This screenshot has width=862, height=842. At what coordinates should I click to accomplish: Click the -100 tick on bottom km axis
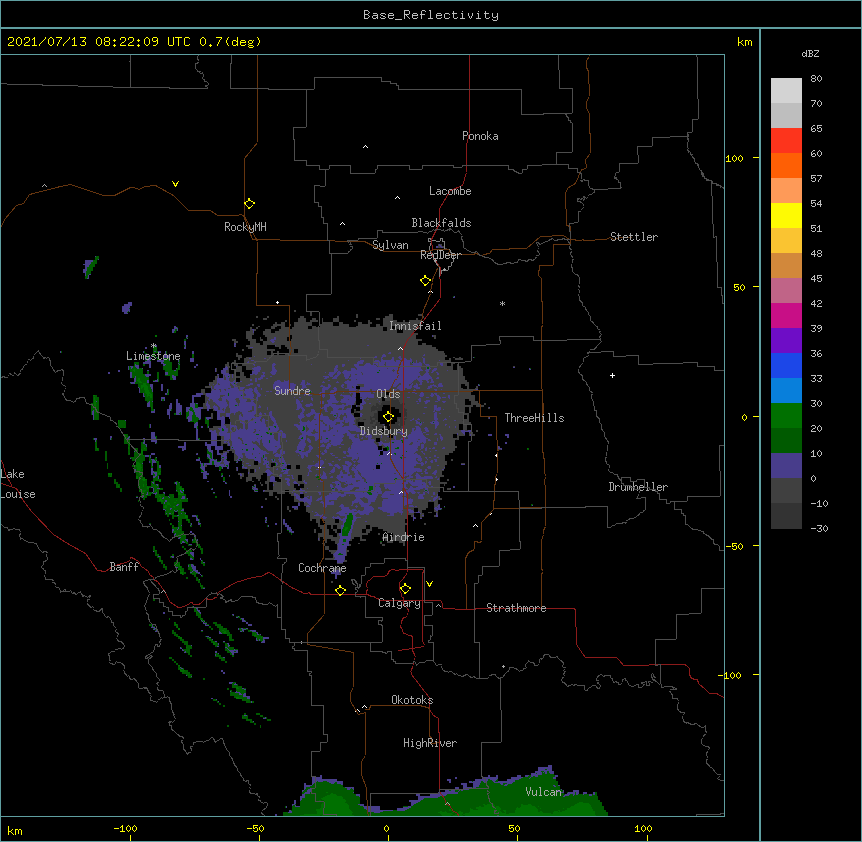pyautogui.click(x=125, y=829)
